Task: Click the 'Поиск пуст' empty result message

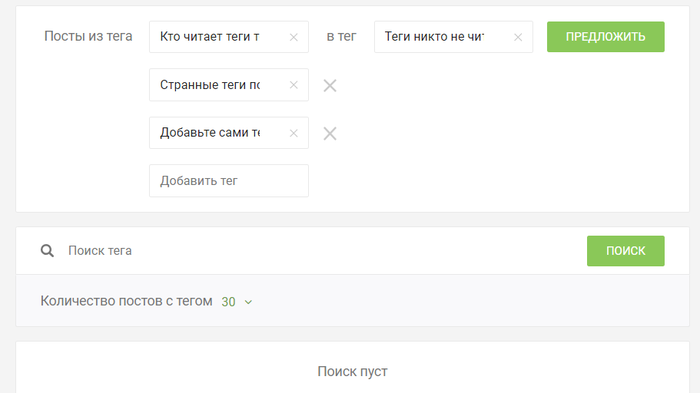Action: click(352, 371)
